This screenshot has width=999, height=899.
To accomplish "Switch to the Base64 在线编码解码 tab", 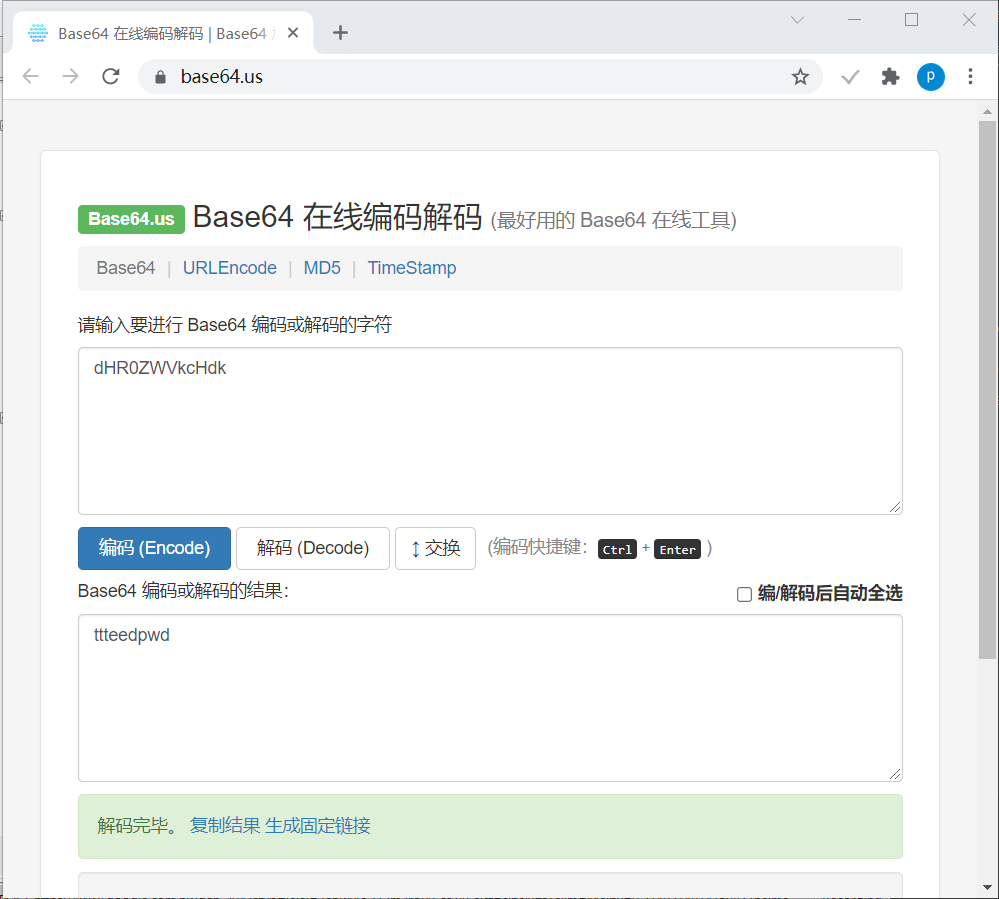I will (160, 32).
